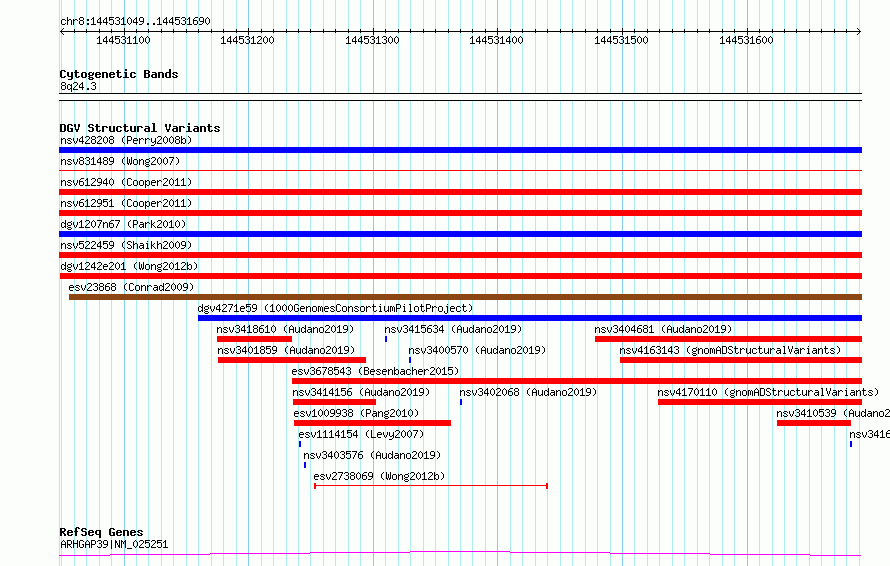Click the nsv3418610 (Audano2019) label
890x566 pixels.
285,329
